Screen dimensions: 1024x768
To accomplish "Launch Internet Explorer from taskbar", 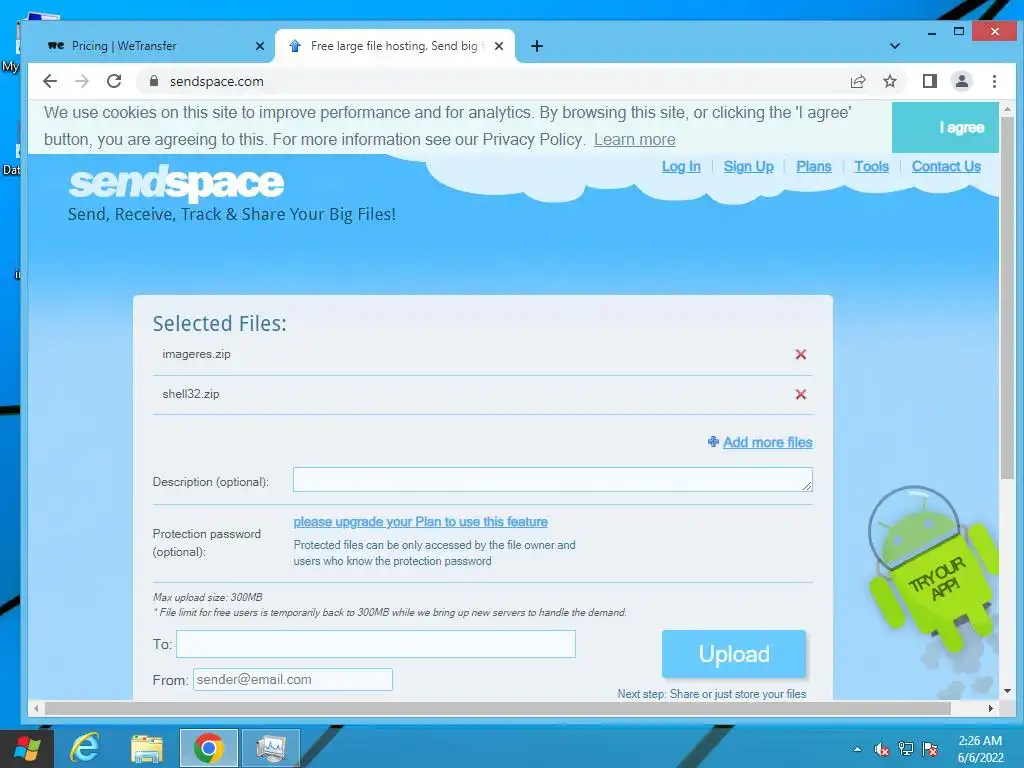I will point(85,748).
